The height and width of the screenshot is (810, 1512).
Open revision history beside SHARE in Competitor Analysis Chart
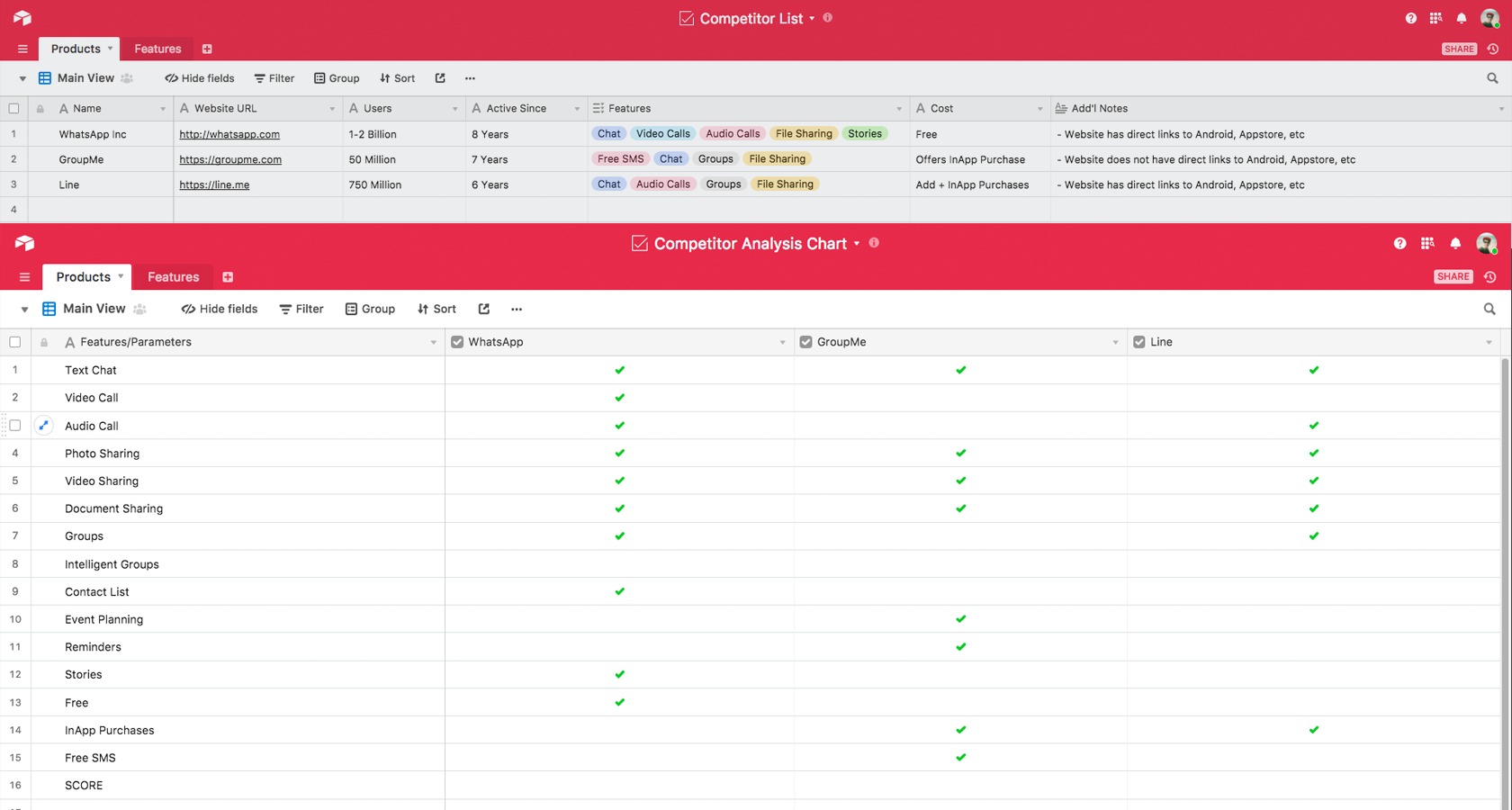click(x=1490, y=277)
